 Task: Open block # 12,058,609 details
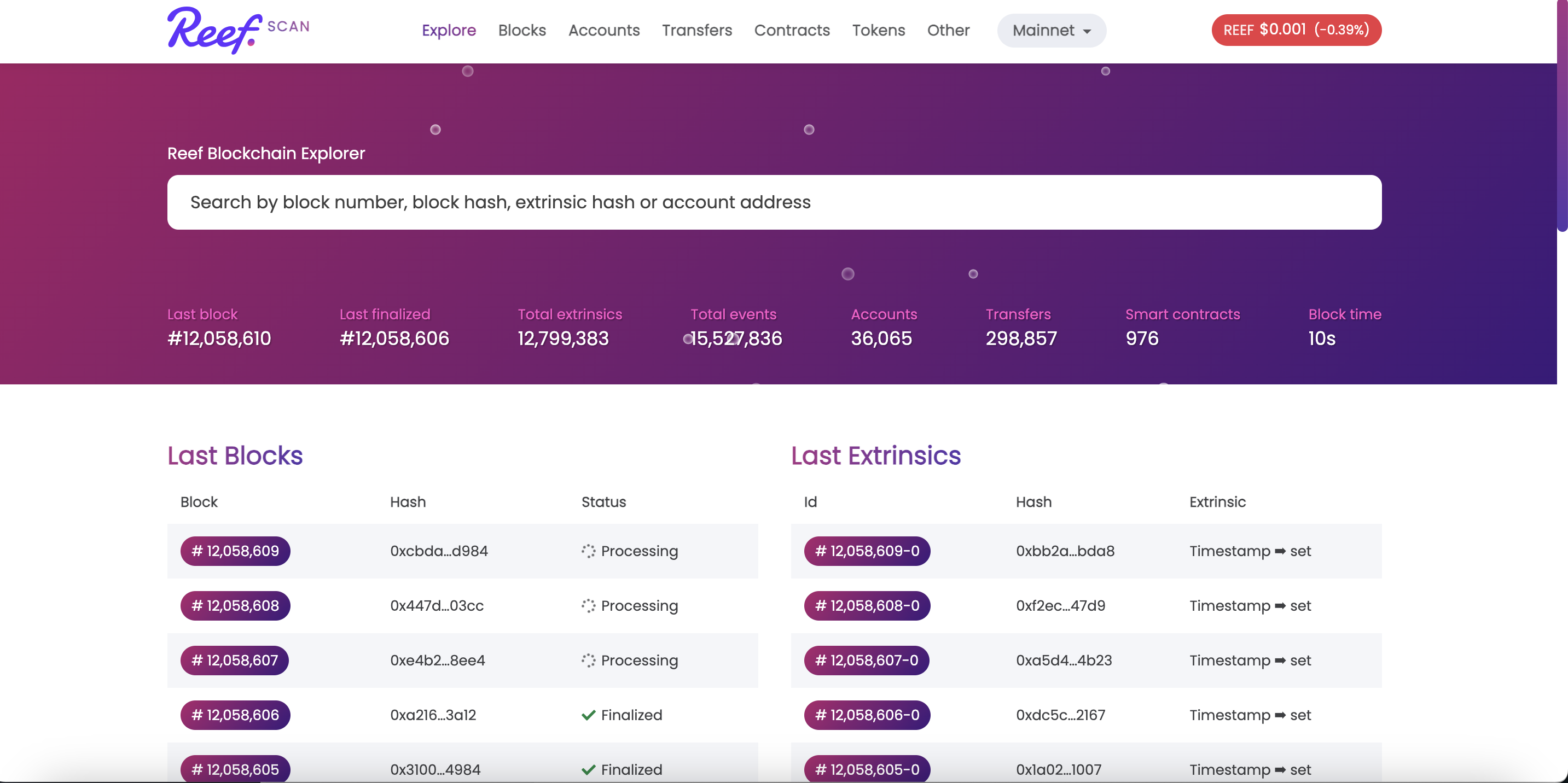point(235,551)
